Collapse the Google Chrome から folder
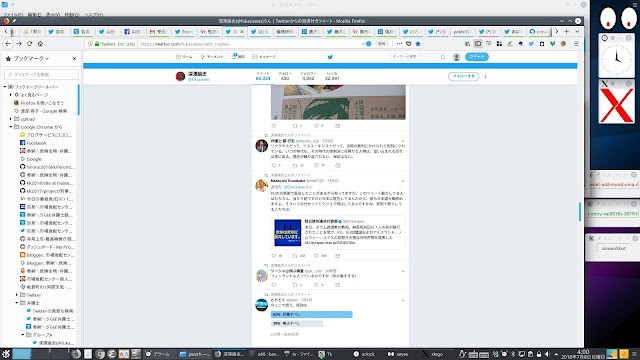Viewport: 640px width, 360px height. (x=11, y=127)
